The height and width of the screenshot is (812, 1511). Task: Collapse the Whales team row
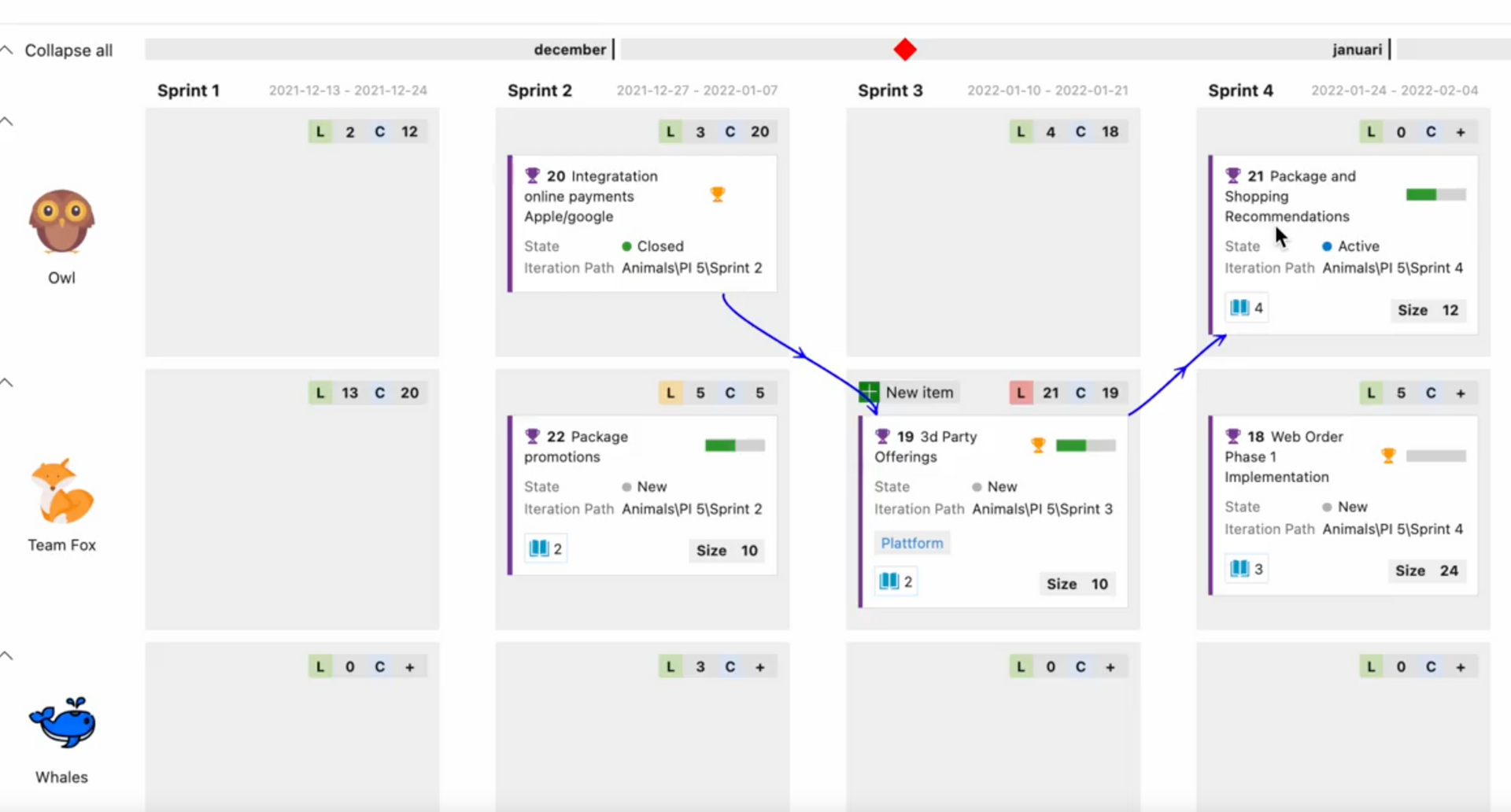point(7,655)
